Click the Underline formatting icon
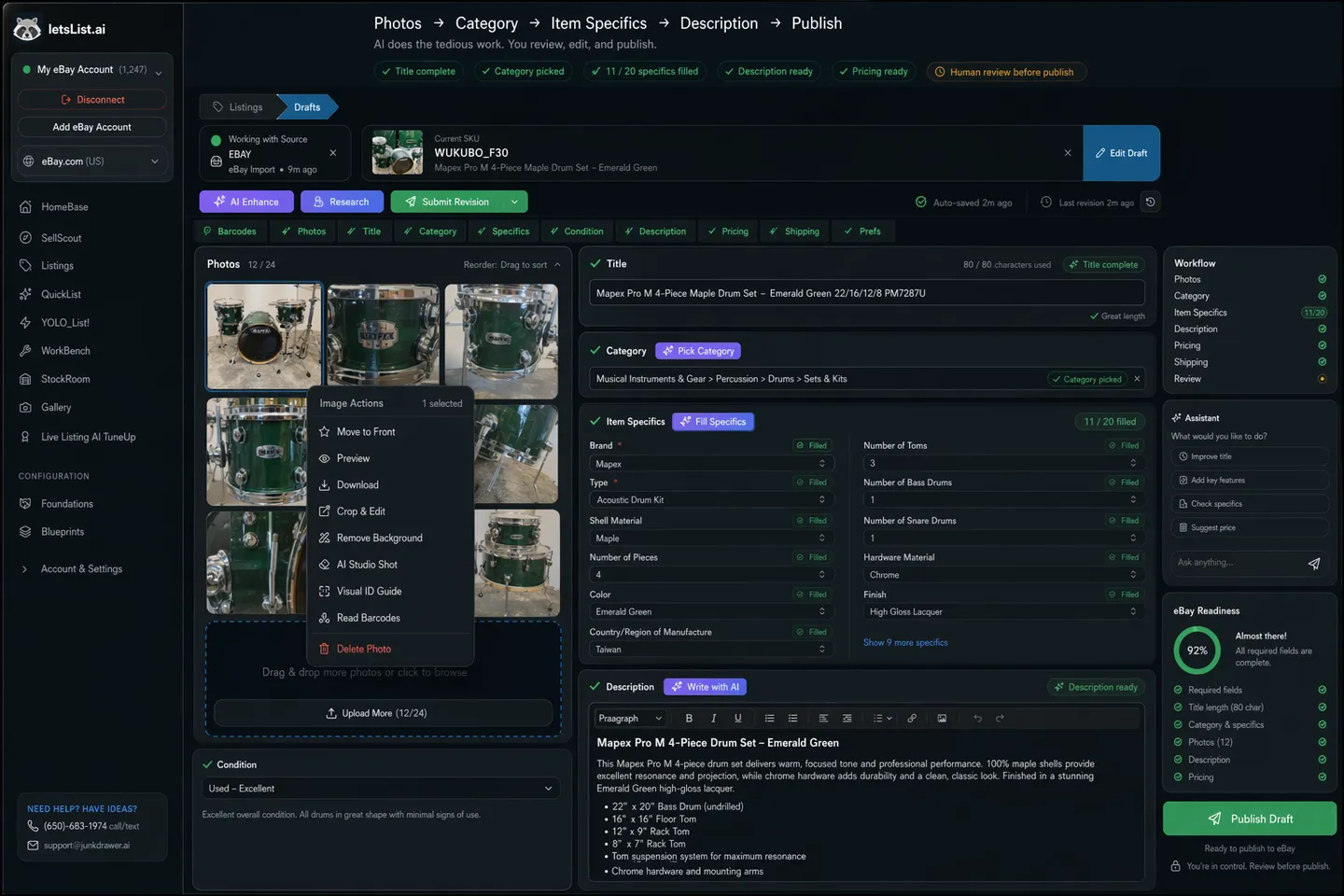The image size is (1344, 896). 737,719
